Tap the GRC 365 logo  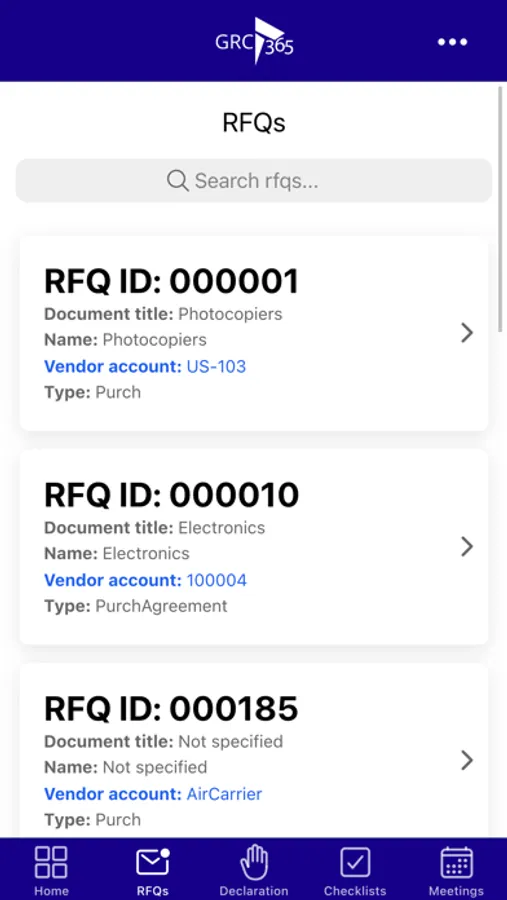tap(254, 41)
